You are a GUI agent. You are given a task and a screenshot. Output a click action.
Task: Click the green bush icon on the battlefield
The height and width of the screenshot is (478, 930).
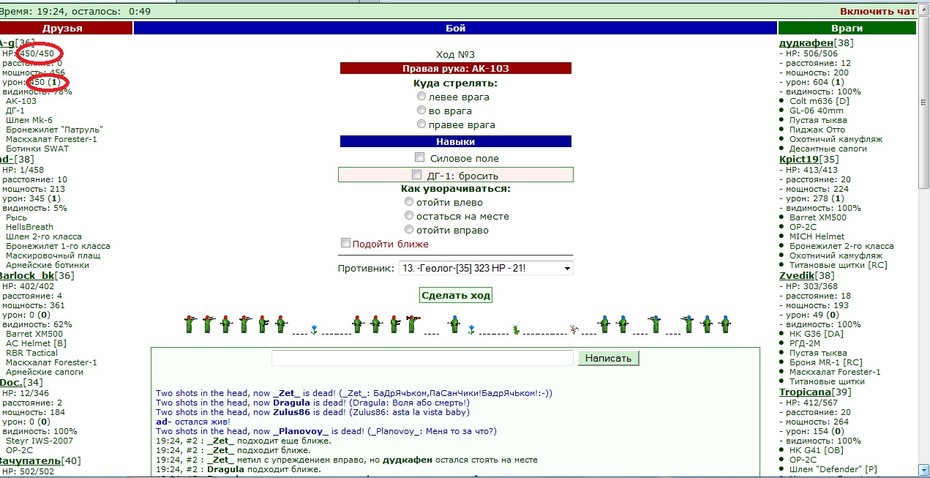517,328
